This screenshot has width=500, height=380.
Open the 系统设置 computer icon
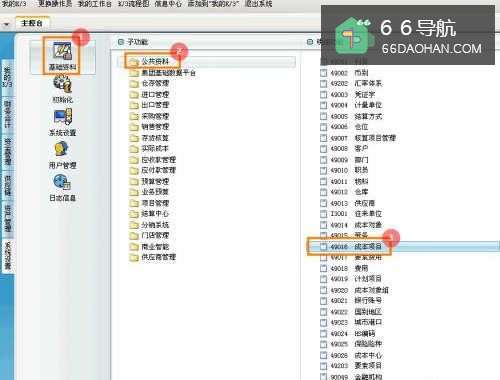(62, 117)
